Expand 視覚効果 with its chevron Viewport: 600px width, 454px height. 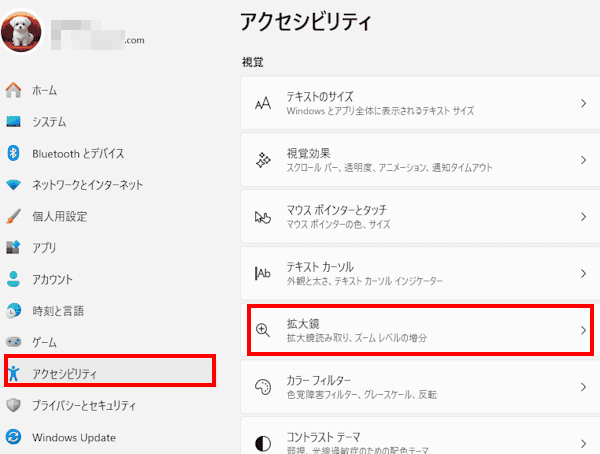click(x=584, y=160)
